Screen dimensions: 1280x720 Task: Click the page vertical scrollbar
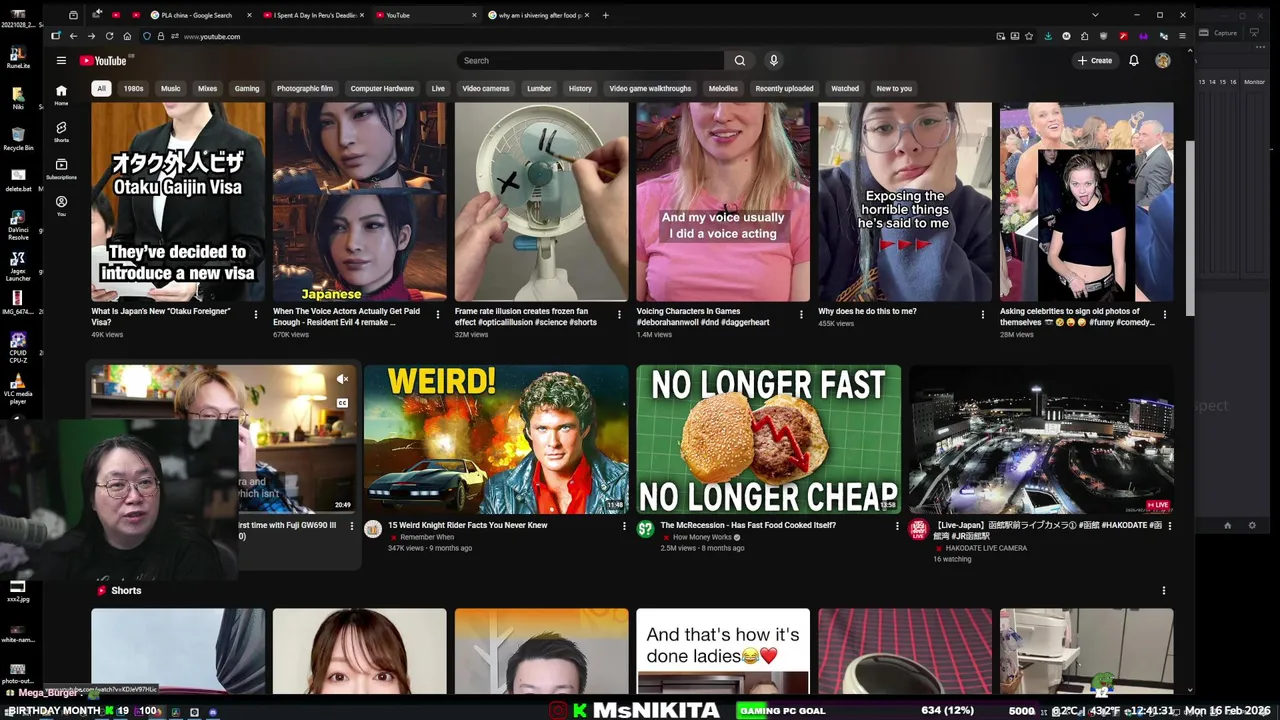[1189, 226]
